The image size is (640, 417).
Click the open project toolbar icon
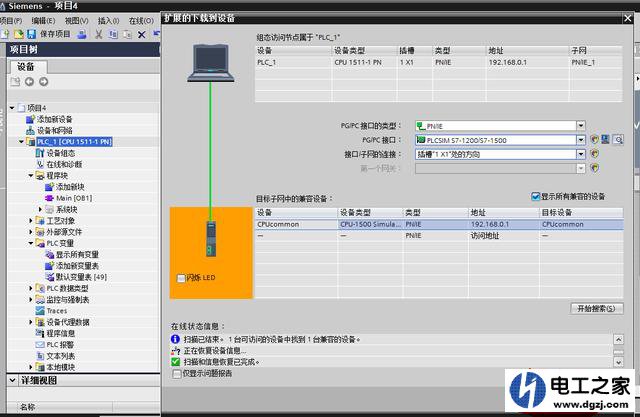pos(18,34)
